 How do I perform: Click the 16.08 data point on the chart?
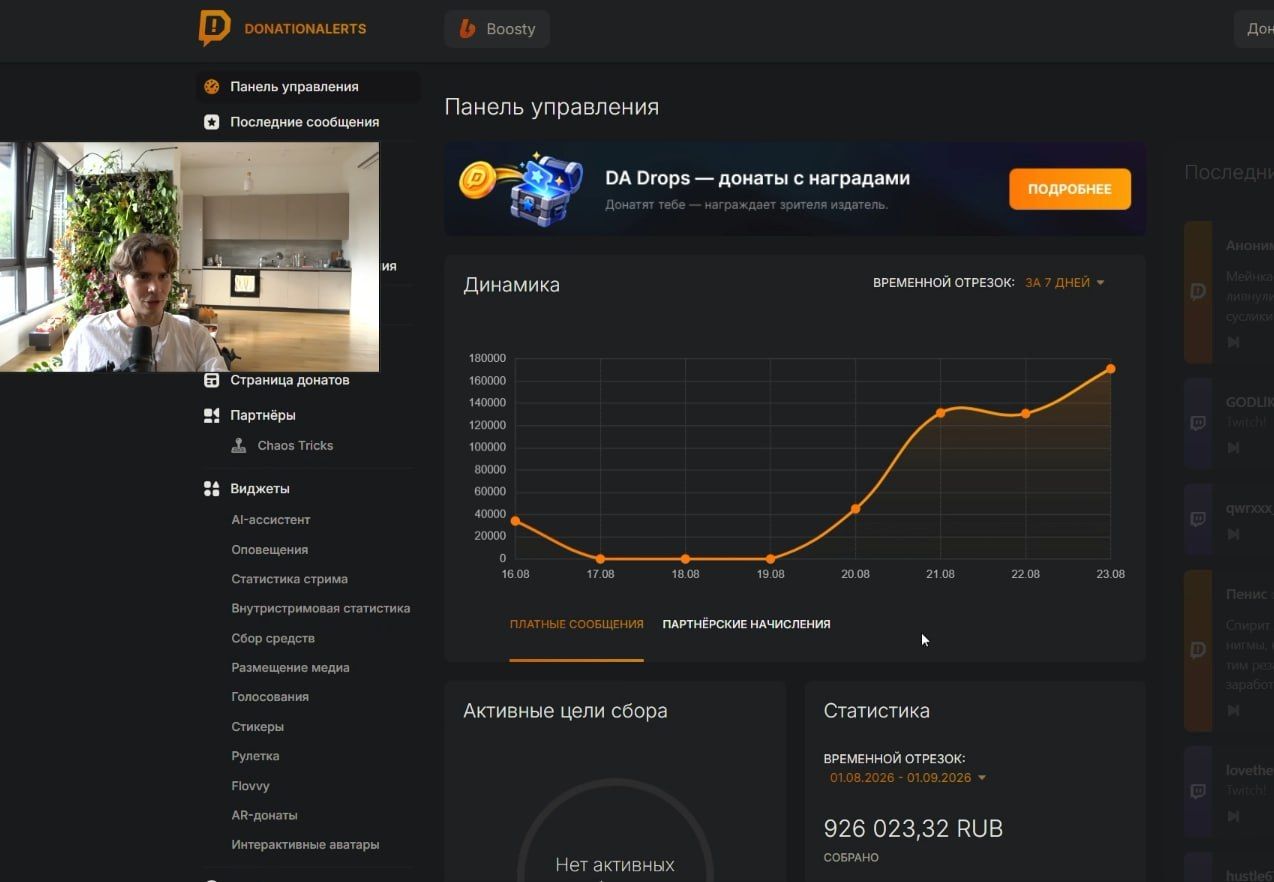[515, 521]
